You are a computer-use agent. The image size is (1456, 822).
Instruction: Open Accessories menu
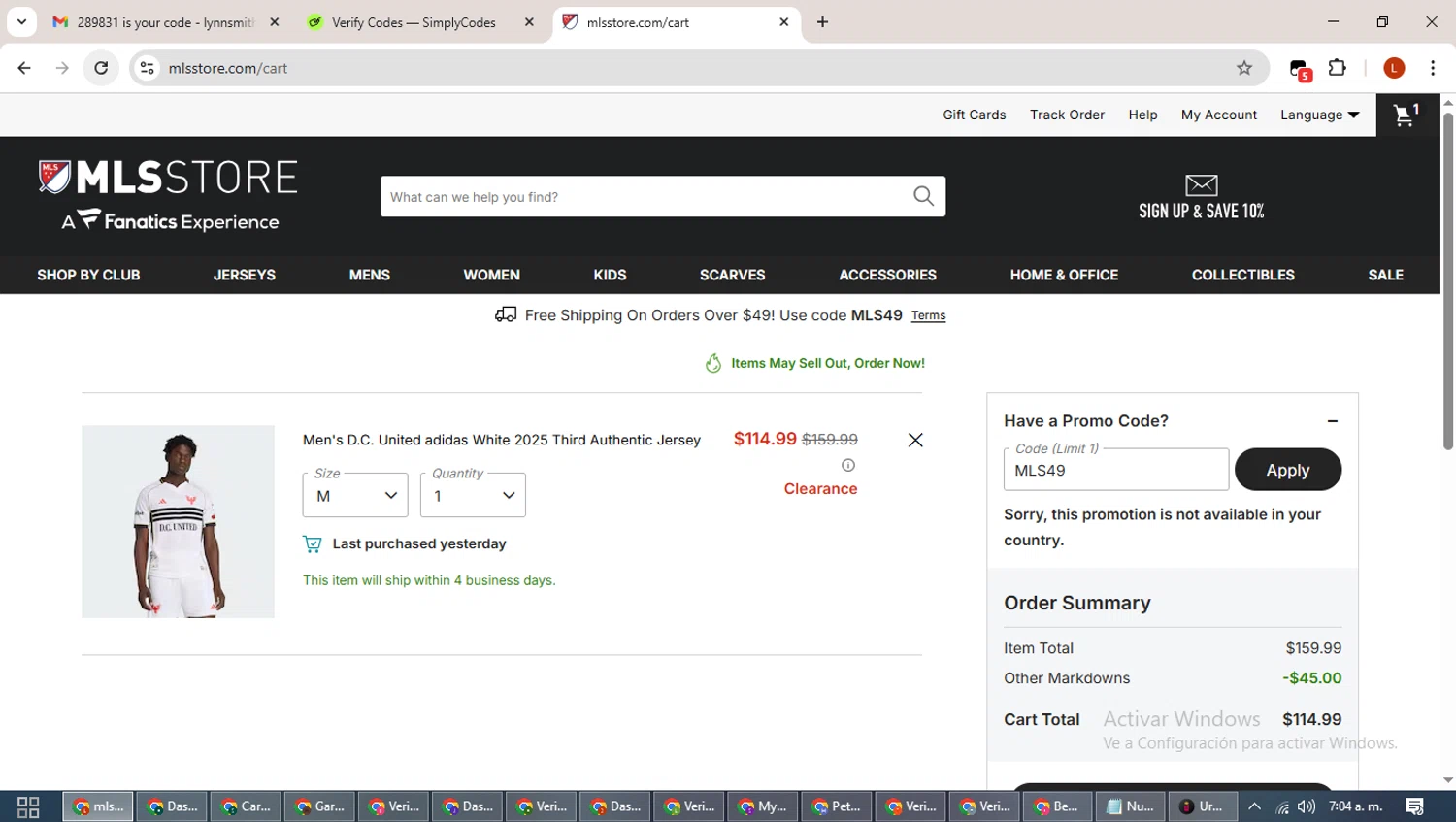(888, 275)
